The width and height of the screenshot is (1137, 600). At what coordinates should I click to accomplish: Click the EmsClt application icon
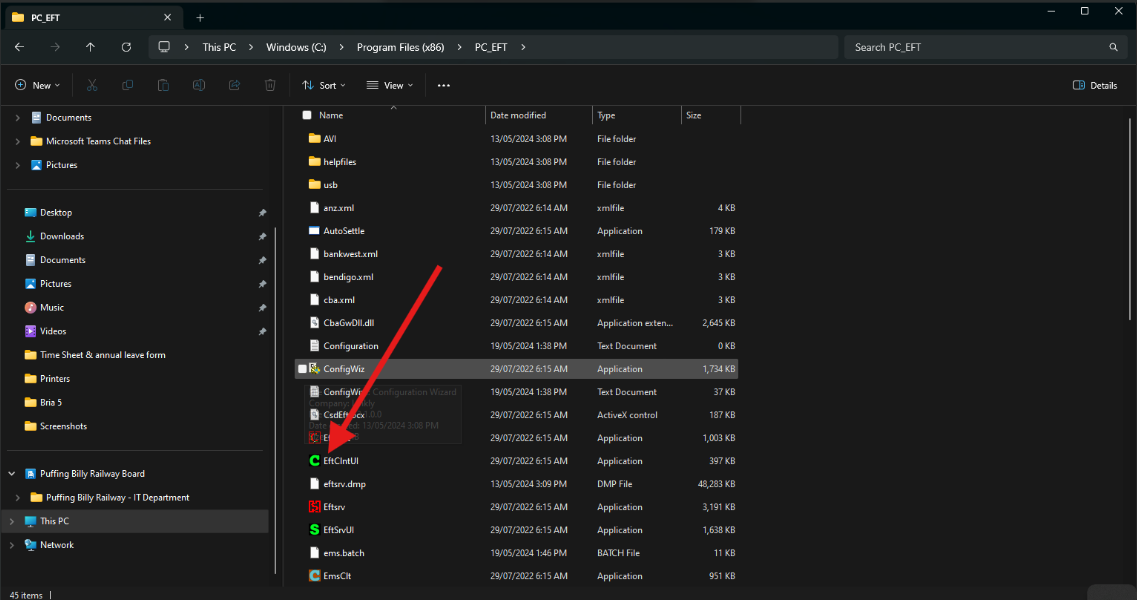coord(315,575)
